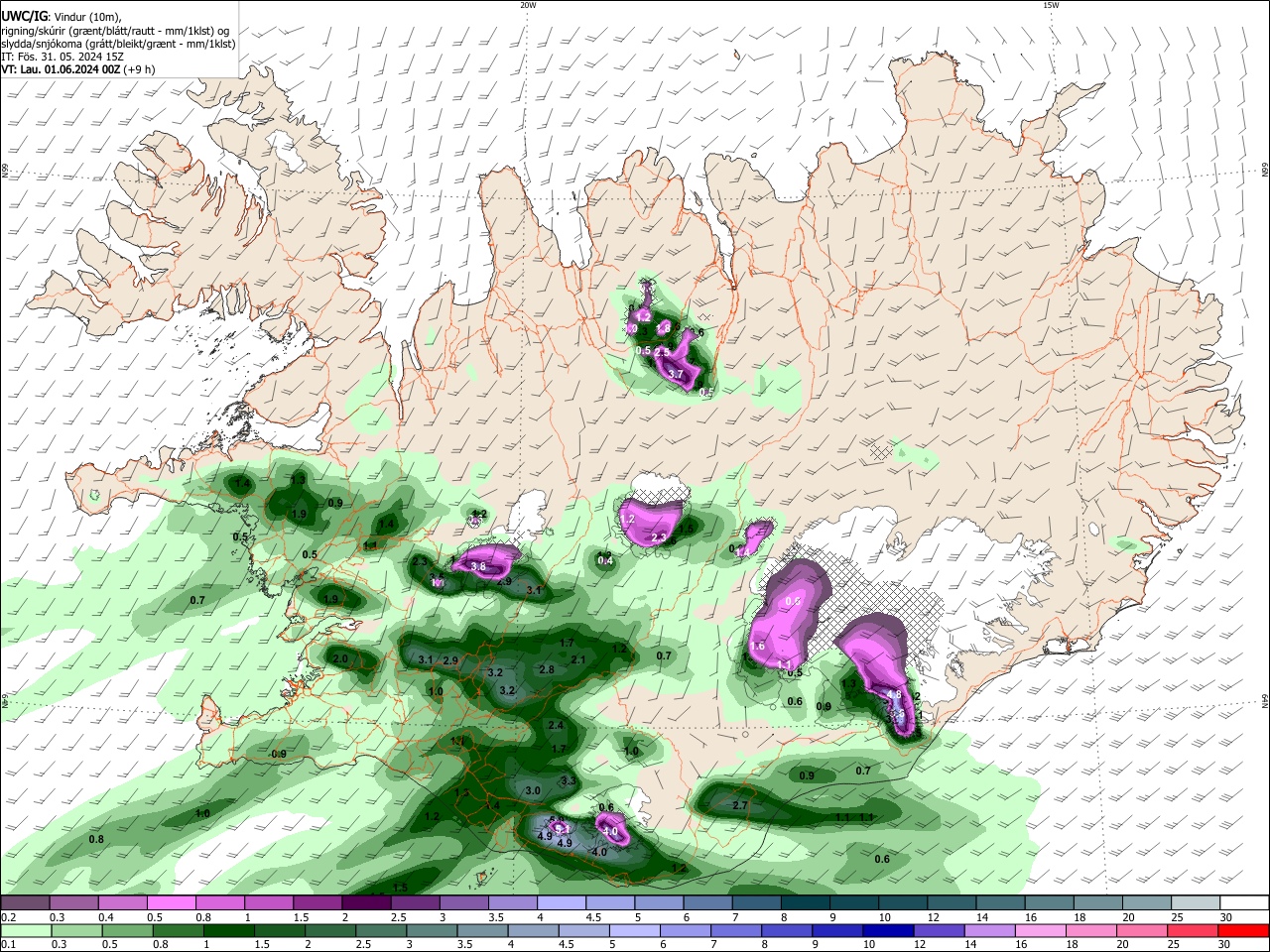Click the dark teal 8 to 9 snow swatch
Image resolution: width=1270 pixels, height=952 pixels.
point(806,902)
